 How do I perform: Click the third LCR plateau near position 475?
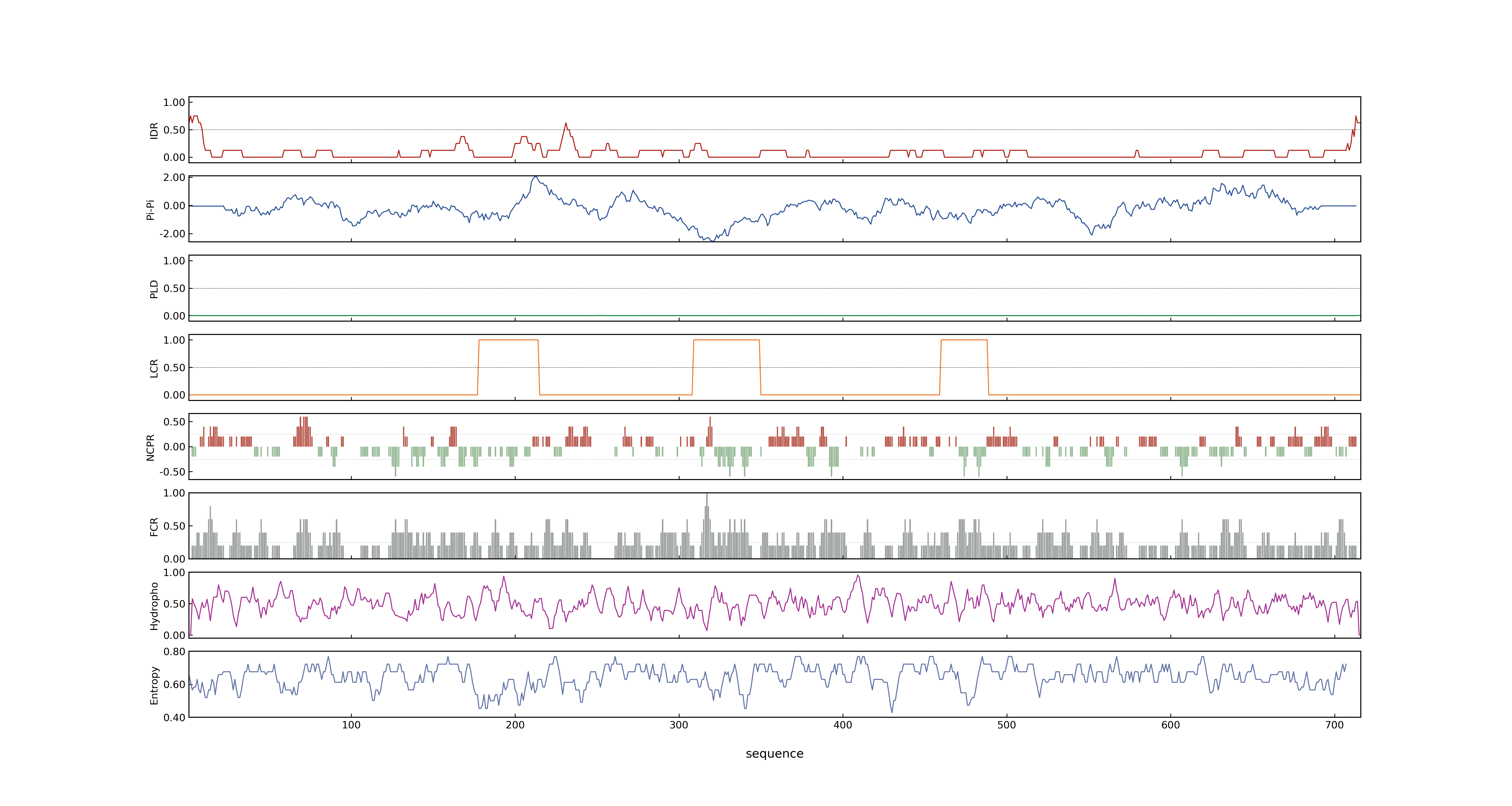pos(964,340)
